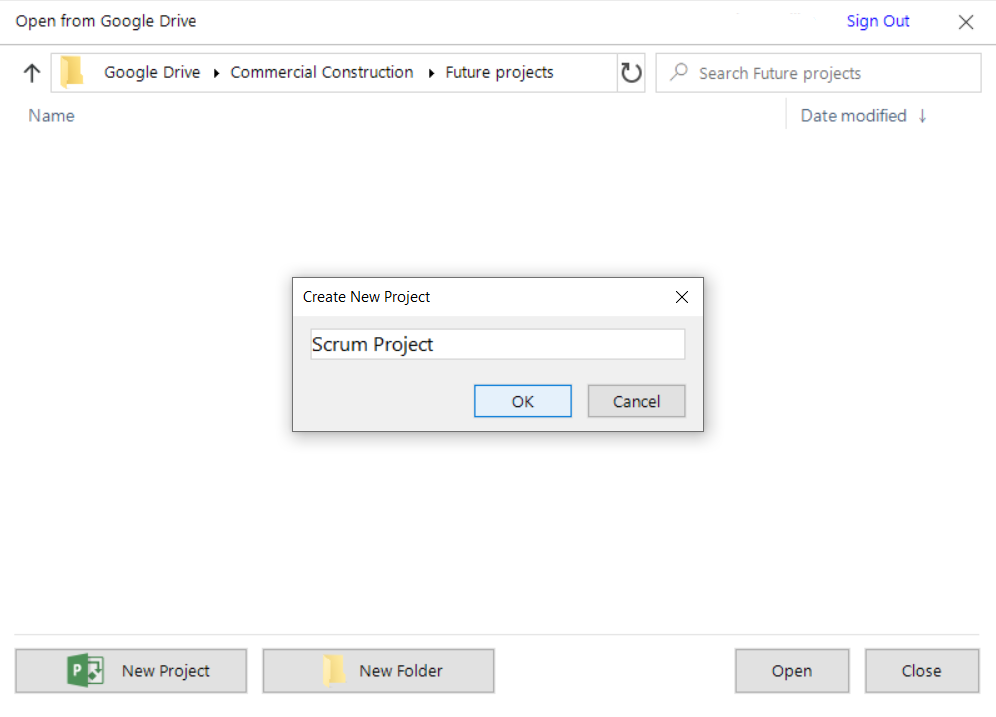This screenshot has height=717, width=996.
Task: Expand arrow after Commercial Construction breadcrumb
Action: [431, 74]
